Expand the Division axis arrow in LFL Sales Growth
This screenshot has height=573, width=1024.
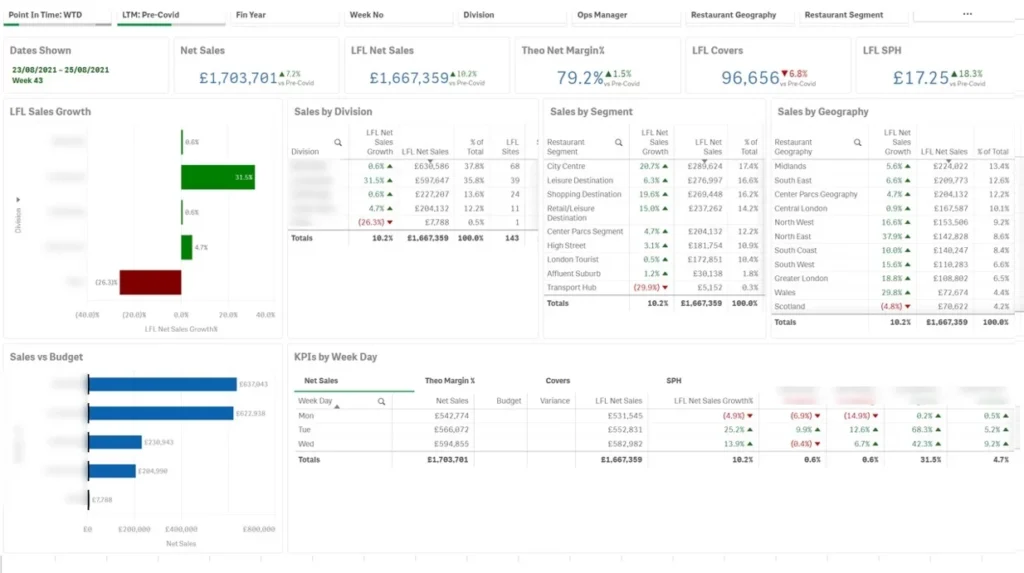[x=18, y=199]
